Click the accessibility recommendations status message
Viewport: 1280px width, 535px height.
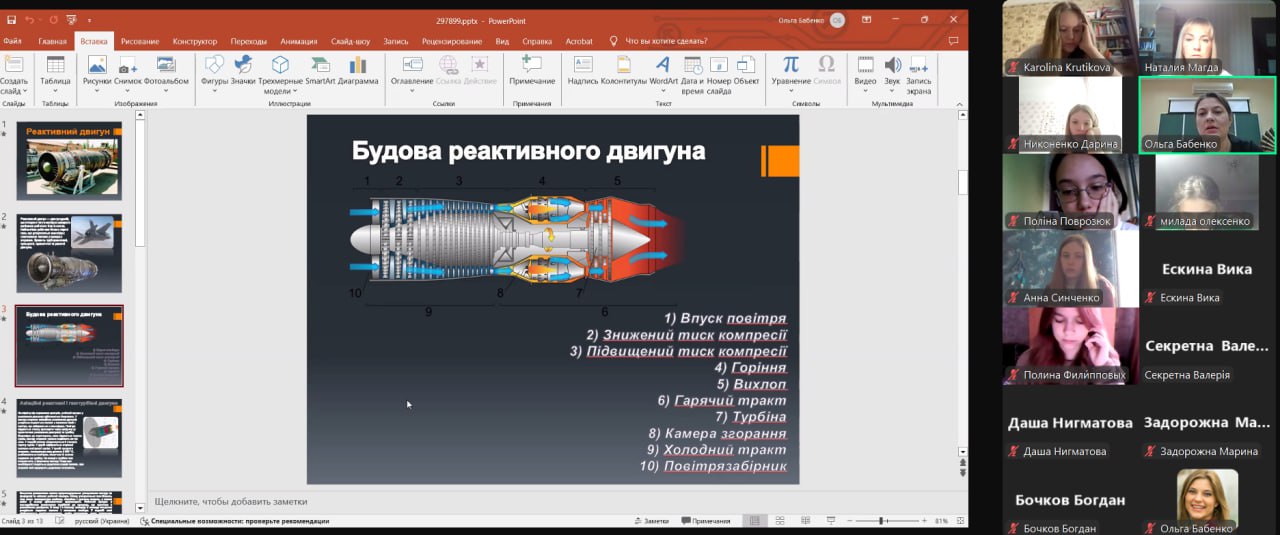[x=233, y=521]
